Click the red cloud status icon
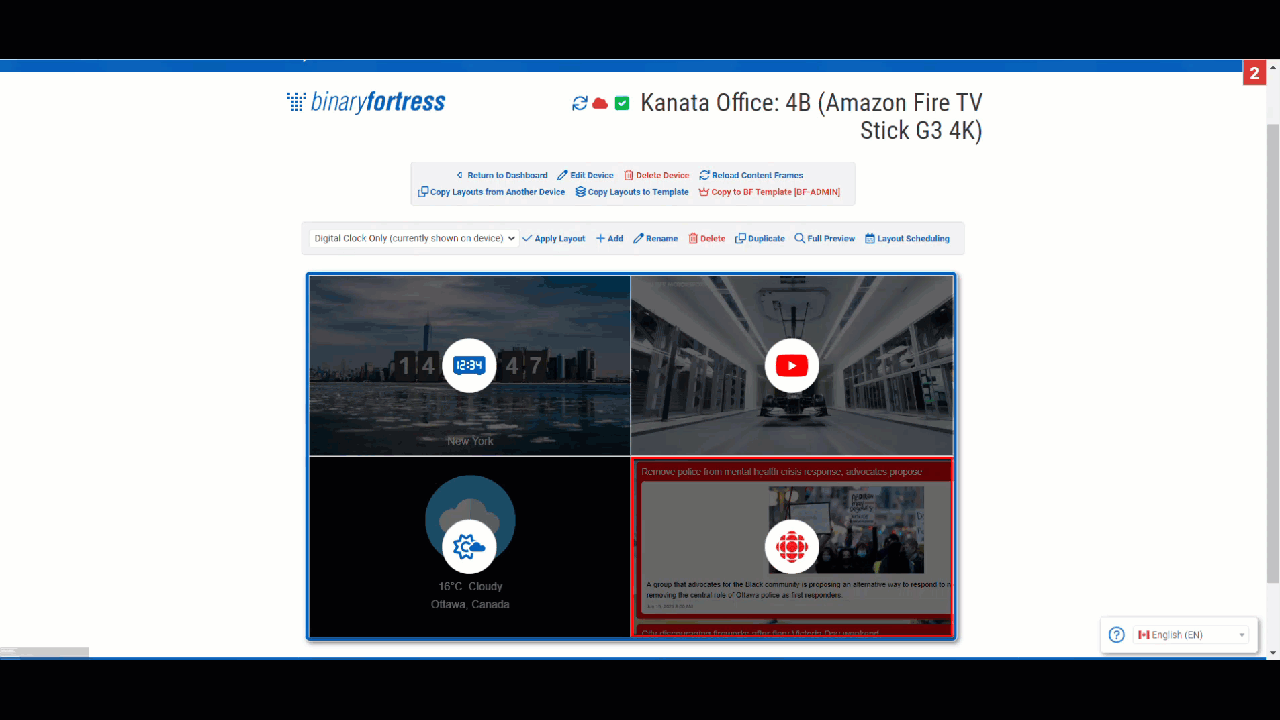The height and width of the screenshot is (720, 1280). pyautogui.click(x=600, y=104)
